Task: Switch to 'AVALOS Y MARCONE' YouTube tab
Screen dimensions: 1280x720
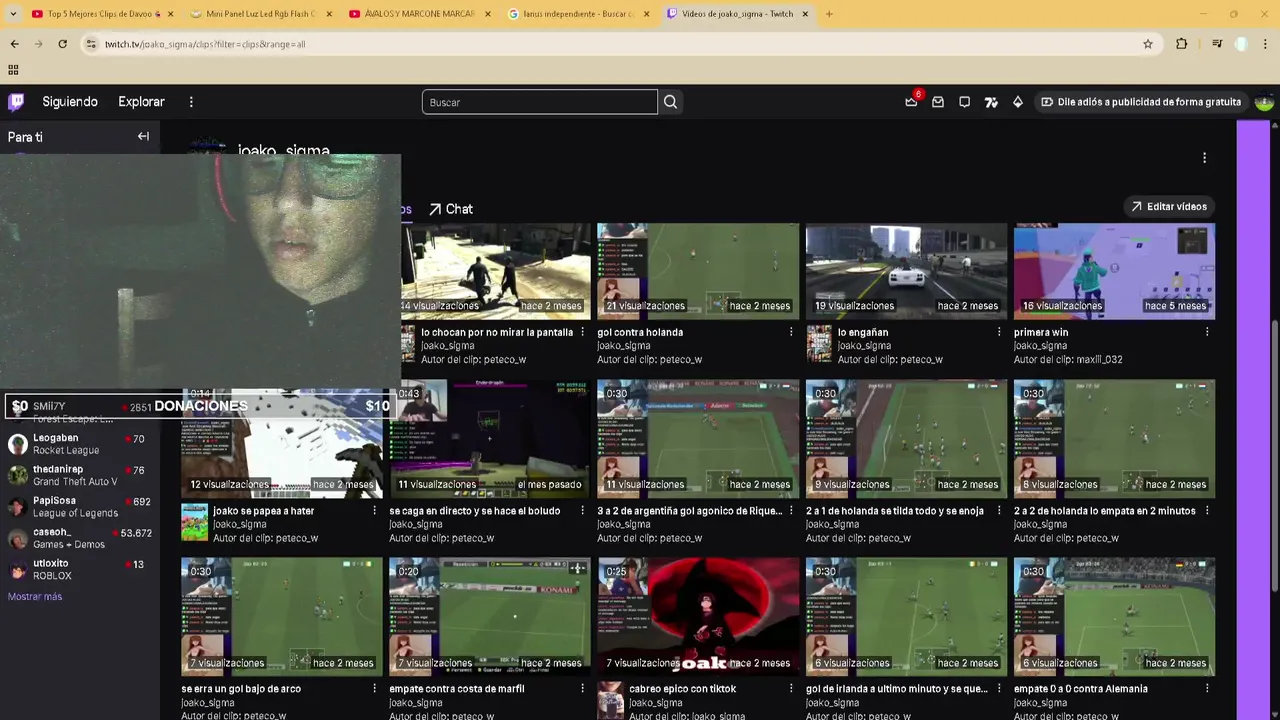Action: click(418, 14)
